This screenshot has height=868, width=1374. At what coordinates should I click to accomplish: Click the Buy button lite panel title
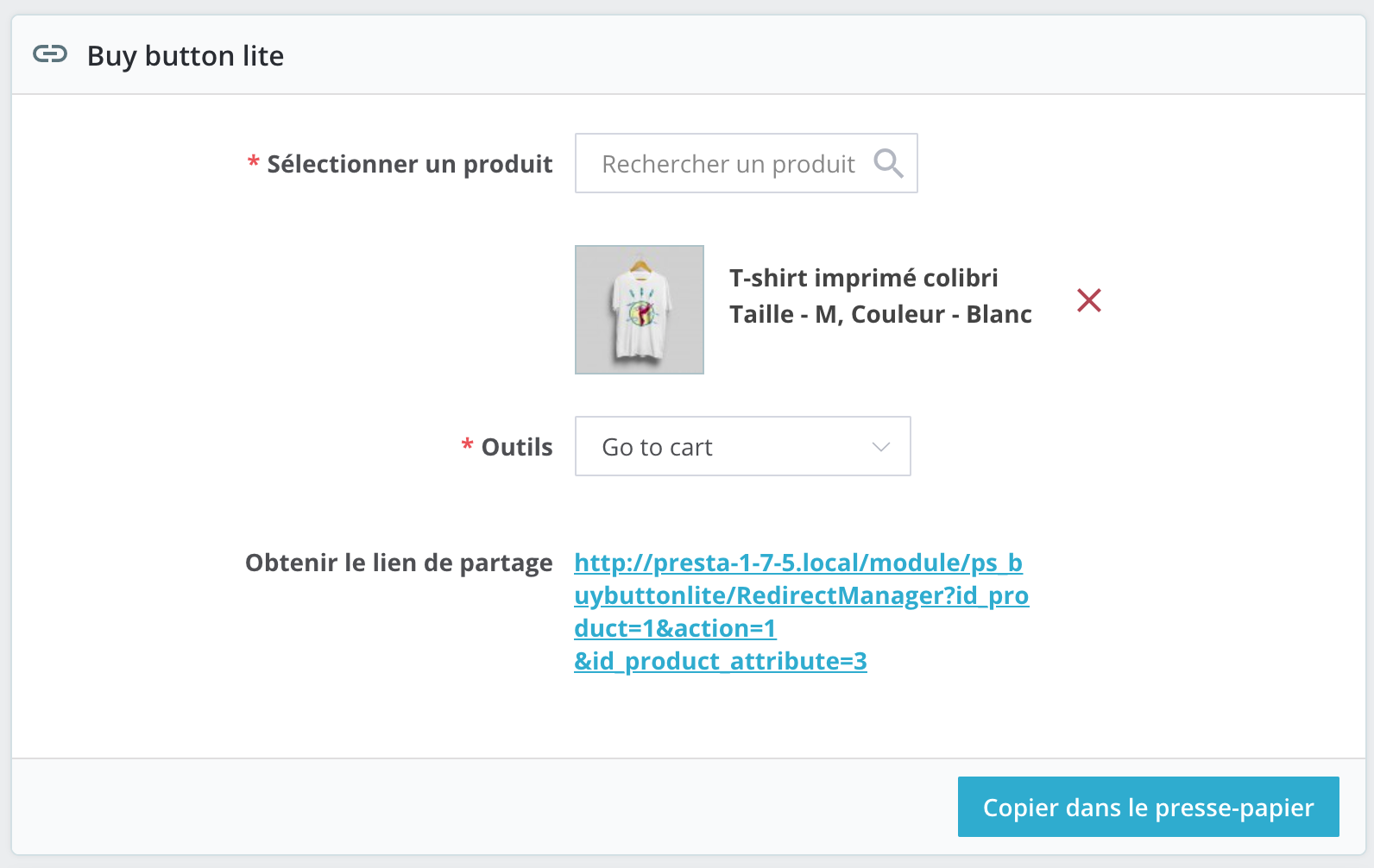pos(186,56)
